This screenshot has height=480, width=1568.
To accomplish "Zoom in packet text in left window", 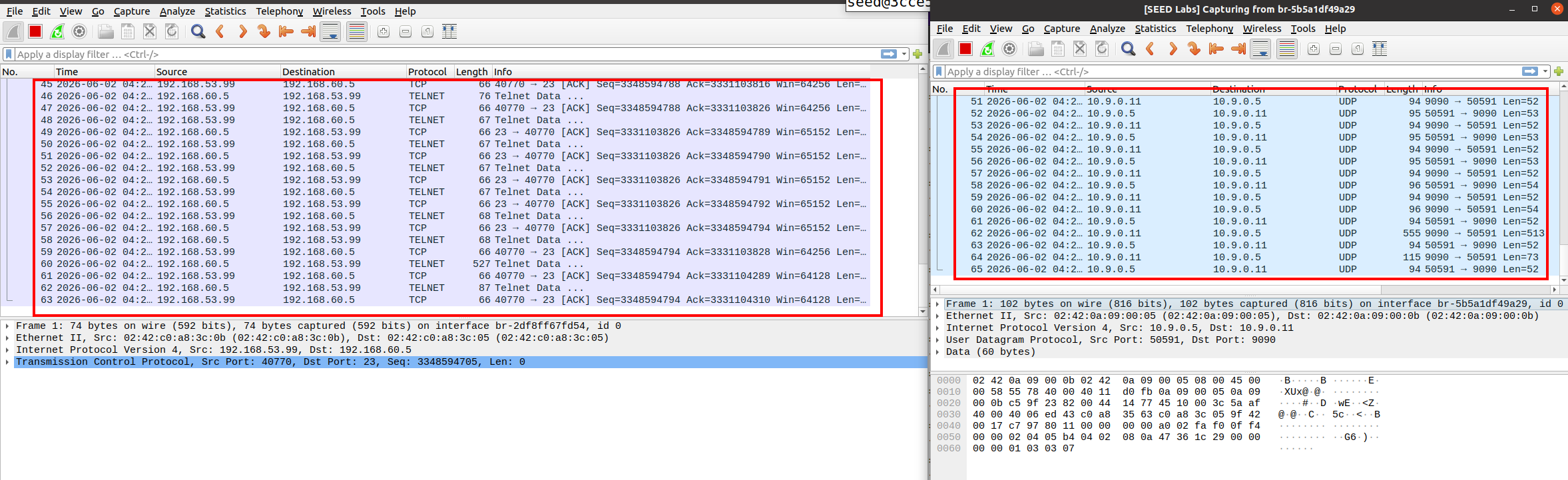I will pyautogui.click(x=384, y=31).
